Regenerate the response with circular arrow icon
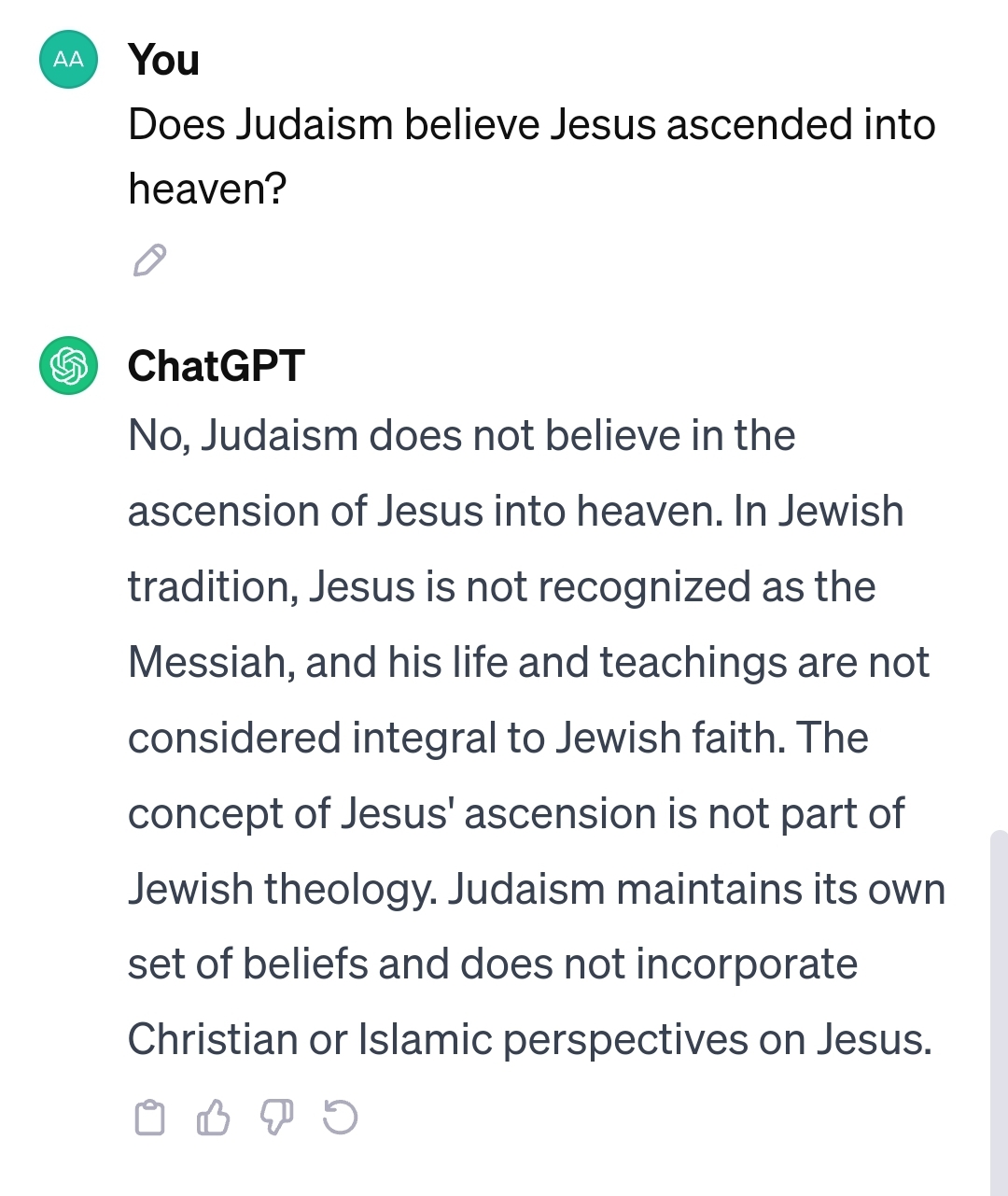The height and width of the screenshot is (1196, 1008). pyautogui.click(x=340, y=1117)
